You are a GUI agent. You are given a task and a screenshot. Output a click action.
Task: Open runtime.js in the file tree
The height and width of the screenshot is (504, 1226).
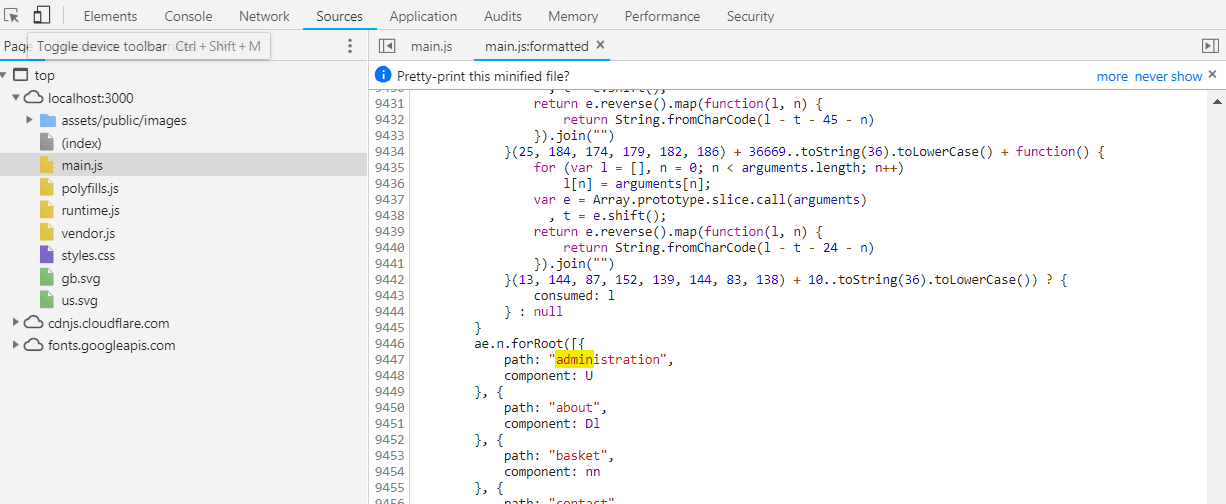(90, 210)
